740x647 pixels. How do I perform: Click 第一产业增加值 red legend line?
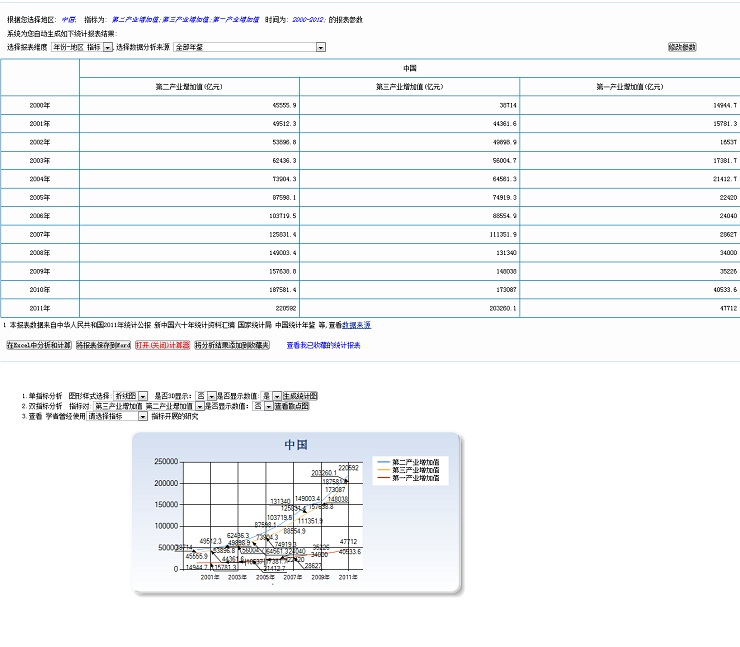click(382, 478)
